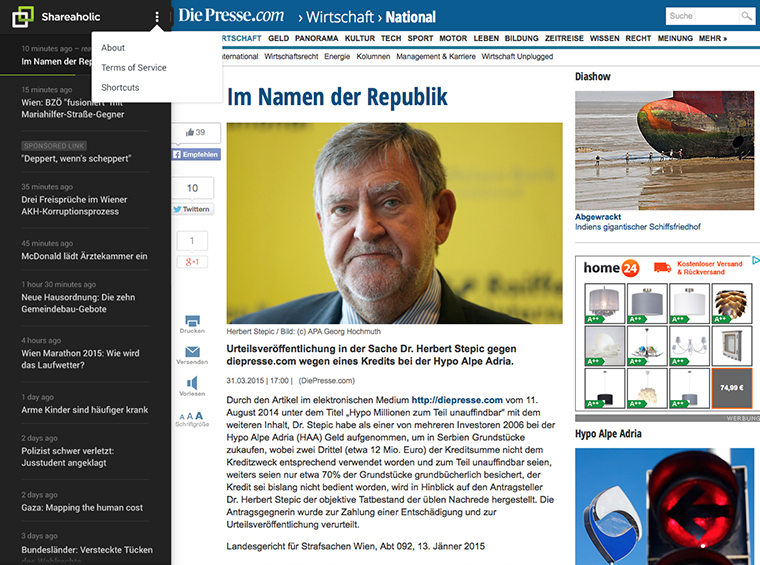760x565 pixels.
Task: Open the Diashow shipwreck thumbnail
Action: [665, 150]
